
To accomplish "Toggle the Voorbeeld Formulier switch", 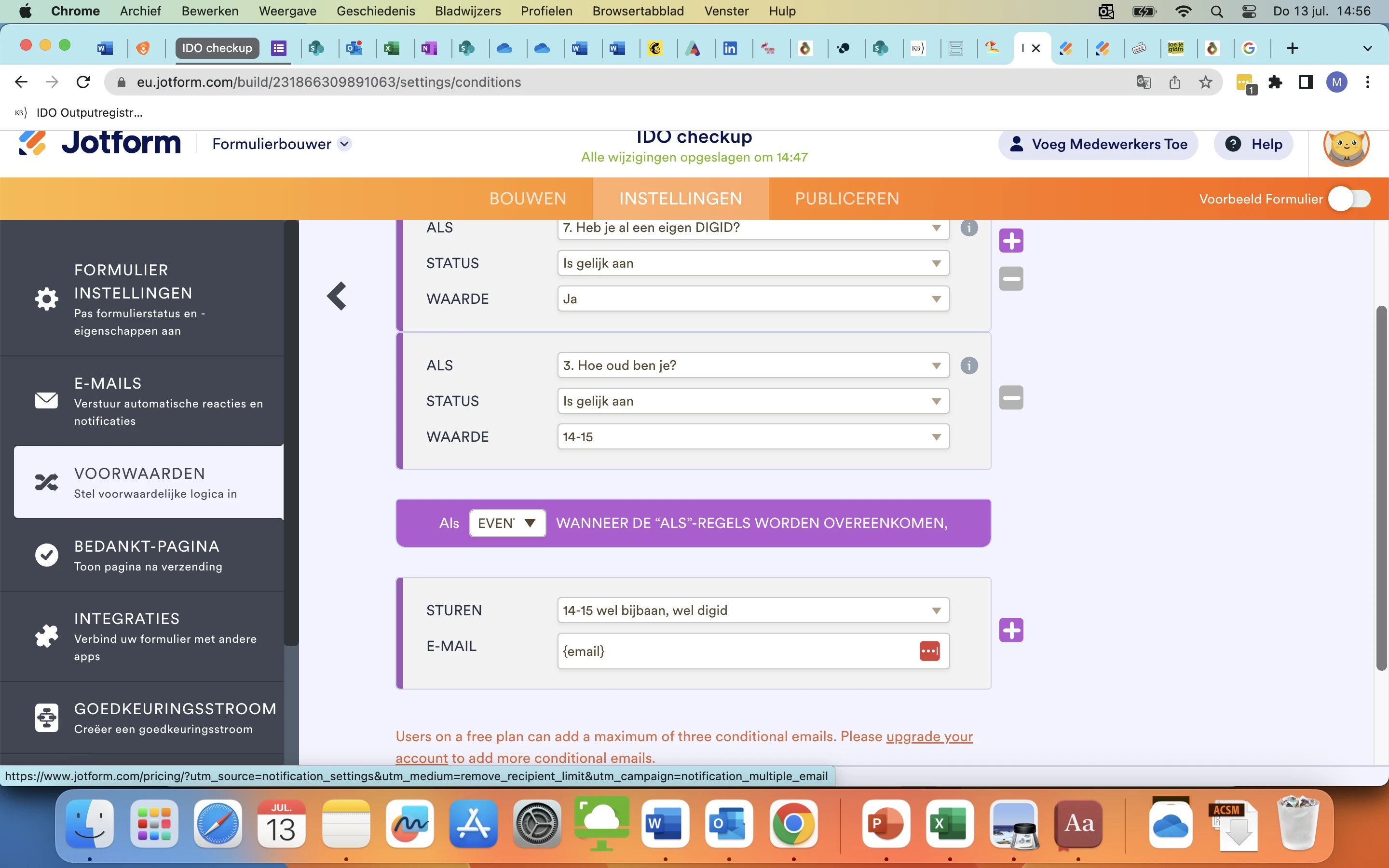I will click(1349, 198).
